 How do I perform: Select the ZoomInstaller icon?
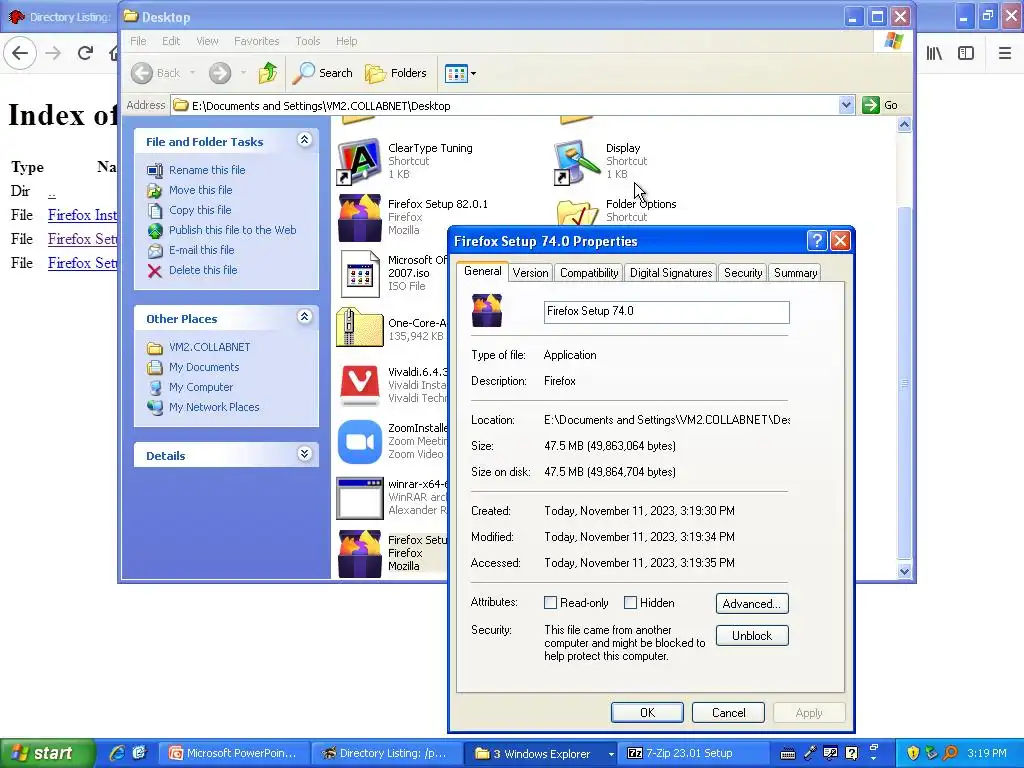point(359,441)
